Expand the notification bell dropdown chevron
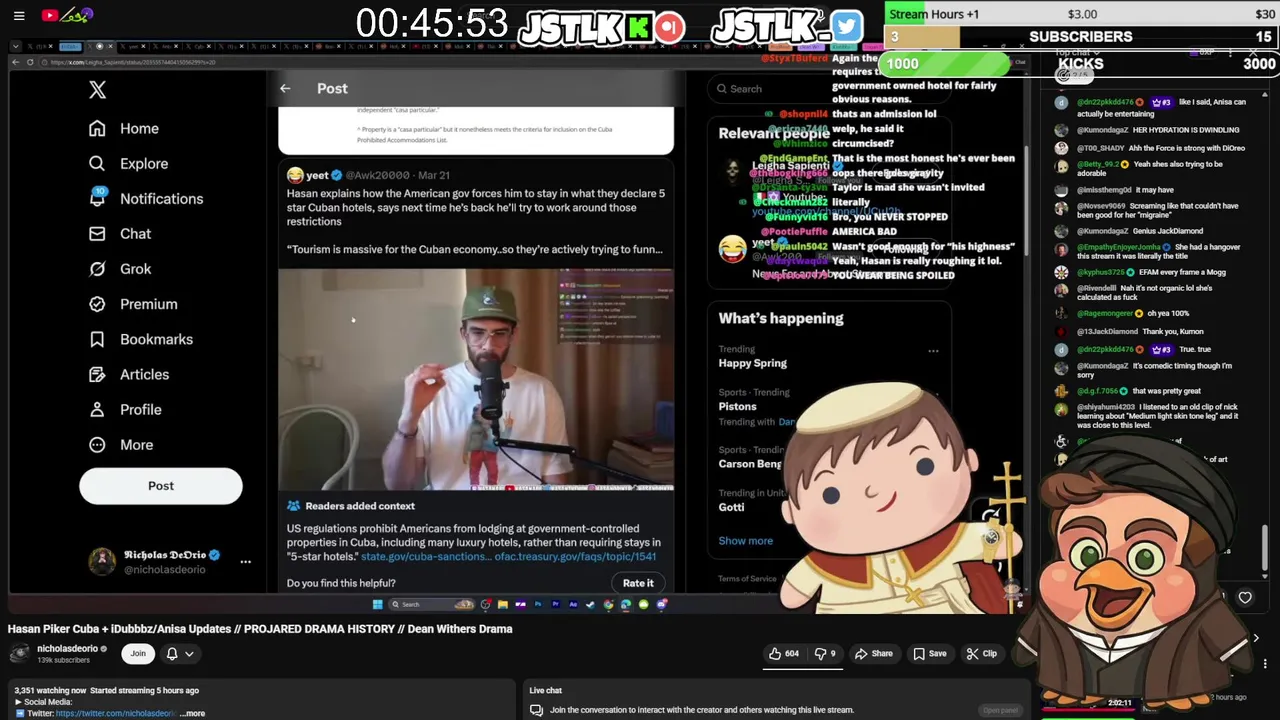The height and width of the screenshot is (720, 1280). [189, 654]
